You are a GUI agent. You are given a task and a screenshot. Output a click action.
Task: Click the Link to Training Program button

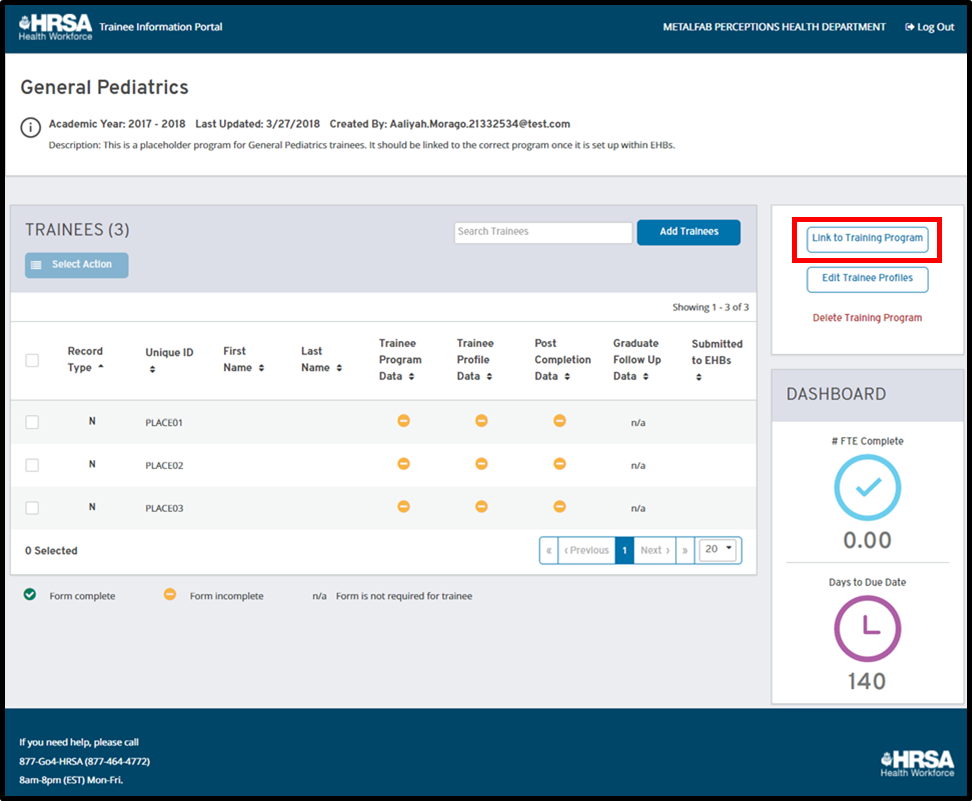(867, 239)
